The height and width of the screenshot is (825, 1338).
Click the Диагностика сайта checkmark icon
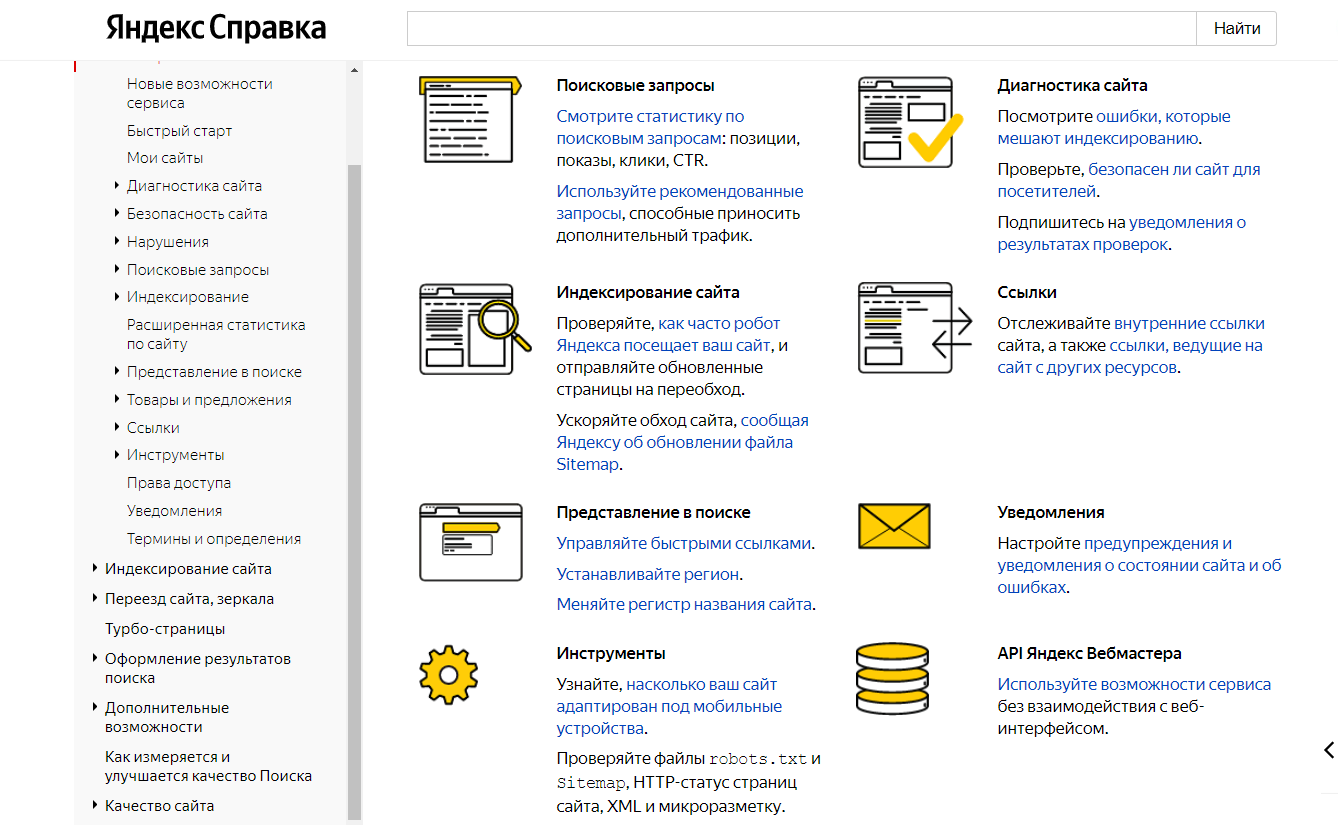[x=910, y=122]
